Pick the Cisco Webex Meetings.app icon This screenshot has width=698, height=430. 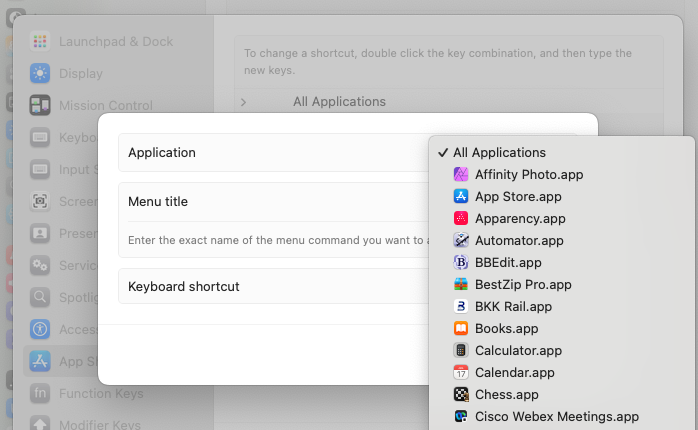pyautogui.click(x=461, y=417)
